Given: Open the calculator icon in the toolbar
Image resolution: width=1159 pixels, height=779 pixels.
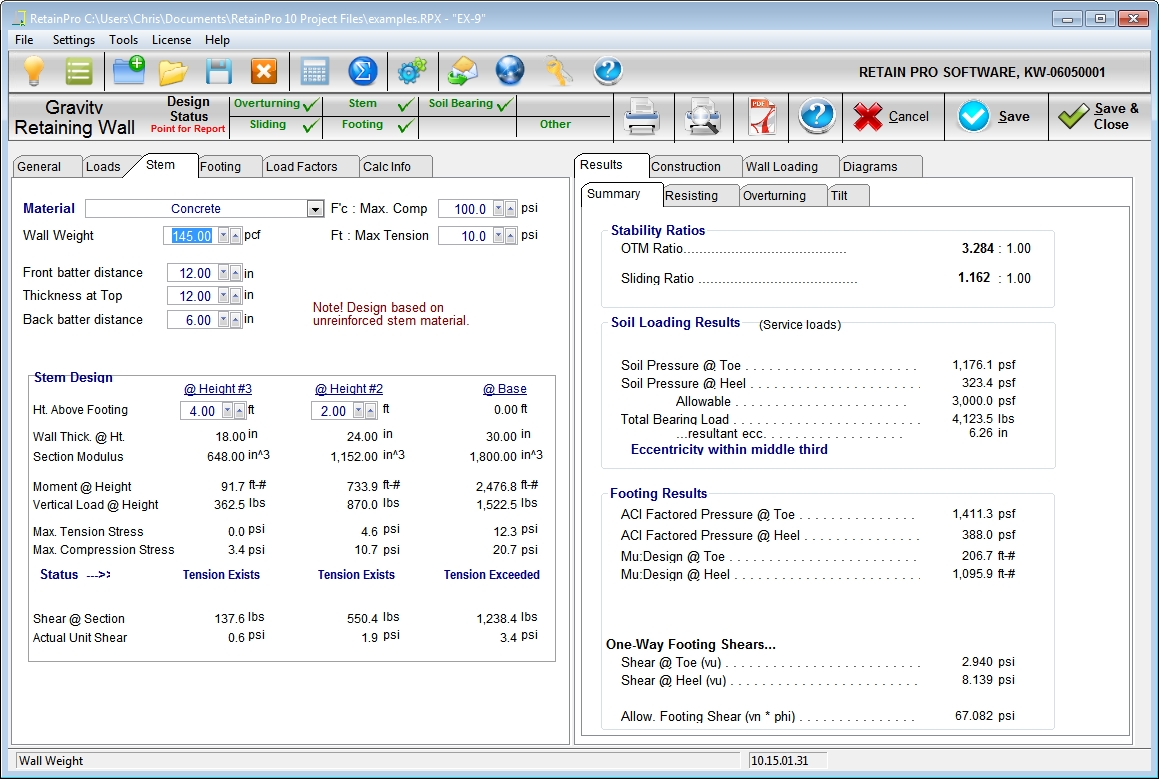Looking at the screenshot, I should (314, 71).
